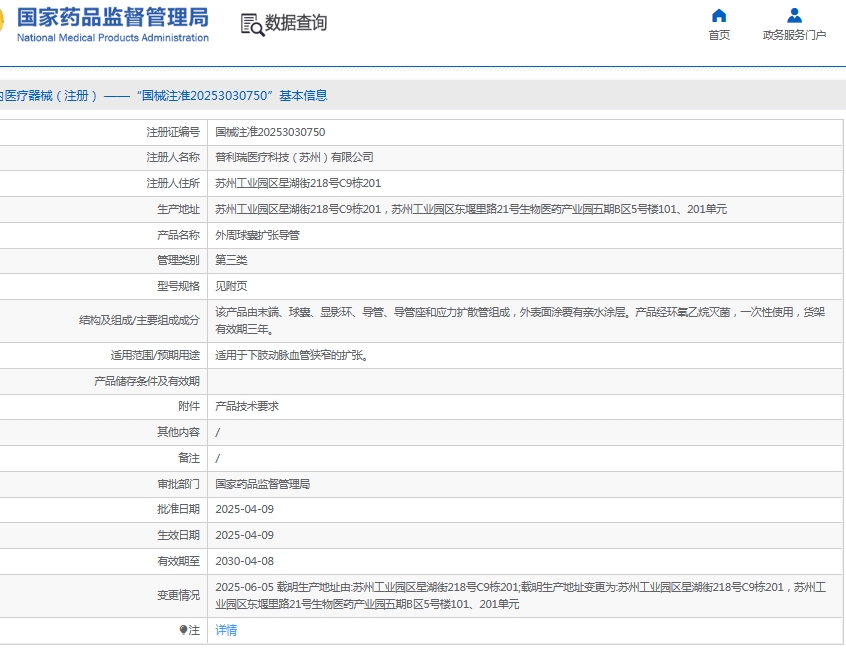Click the 注册人名称 row label
Image resolution: width=846 pixels, height=653 pixels.
173,158
